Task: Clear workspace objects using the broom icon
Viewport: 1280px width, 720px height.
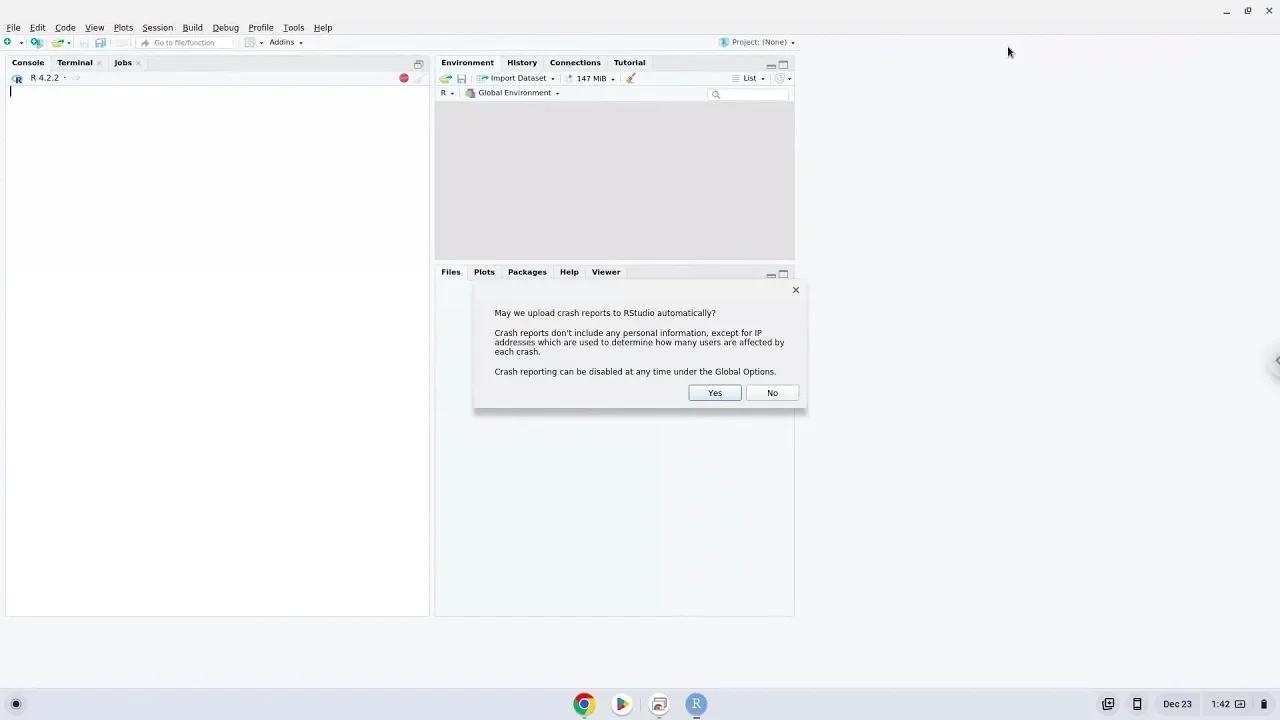Action: (630, 78)
